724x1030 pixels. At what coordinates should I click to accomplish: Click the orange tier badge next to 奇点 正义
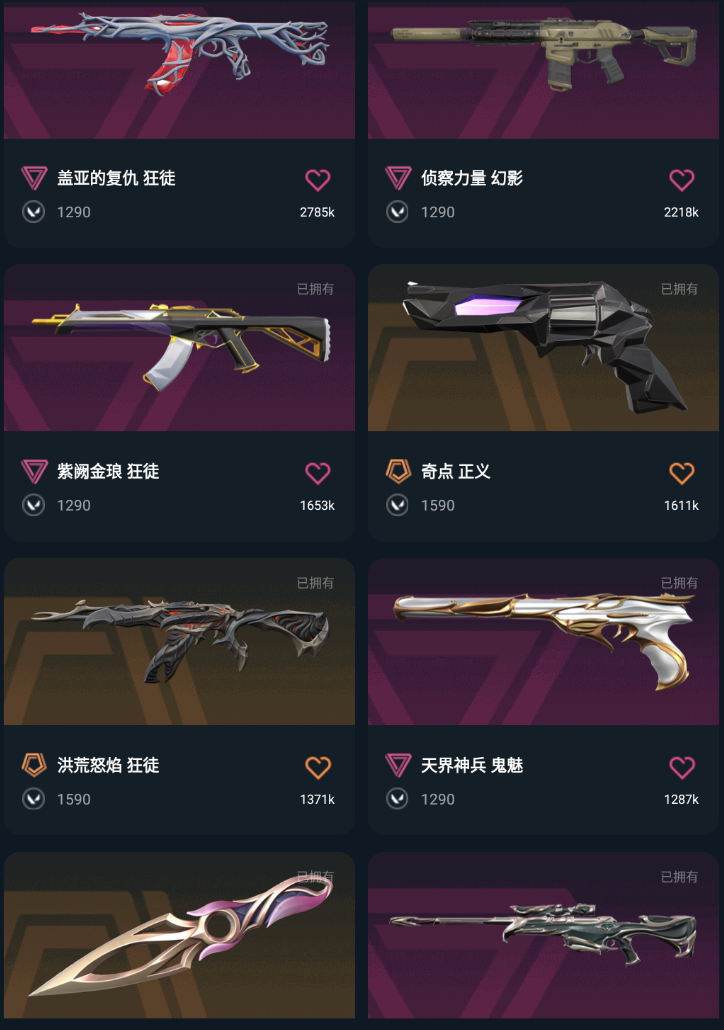(x=397, y=472)
